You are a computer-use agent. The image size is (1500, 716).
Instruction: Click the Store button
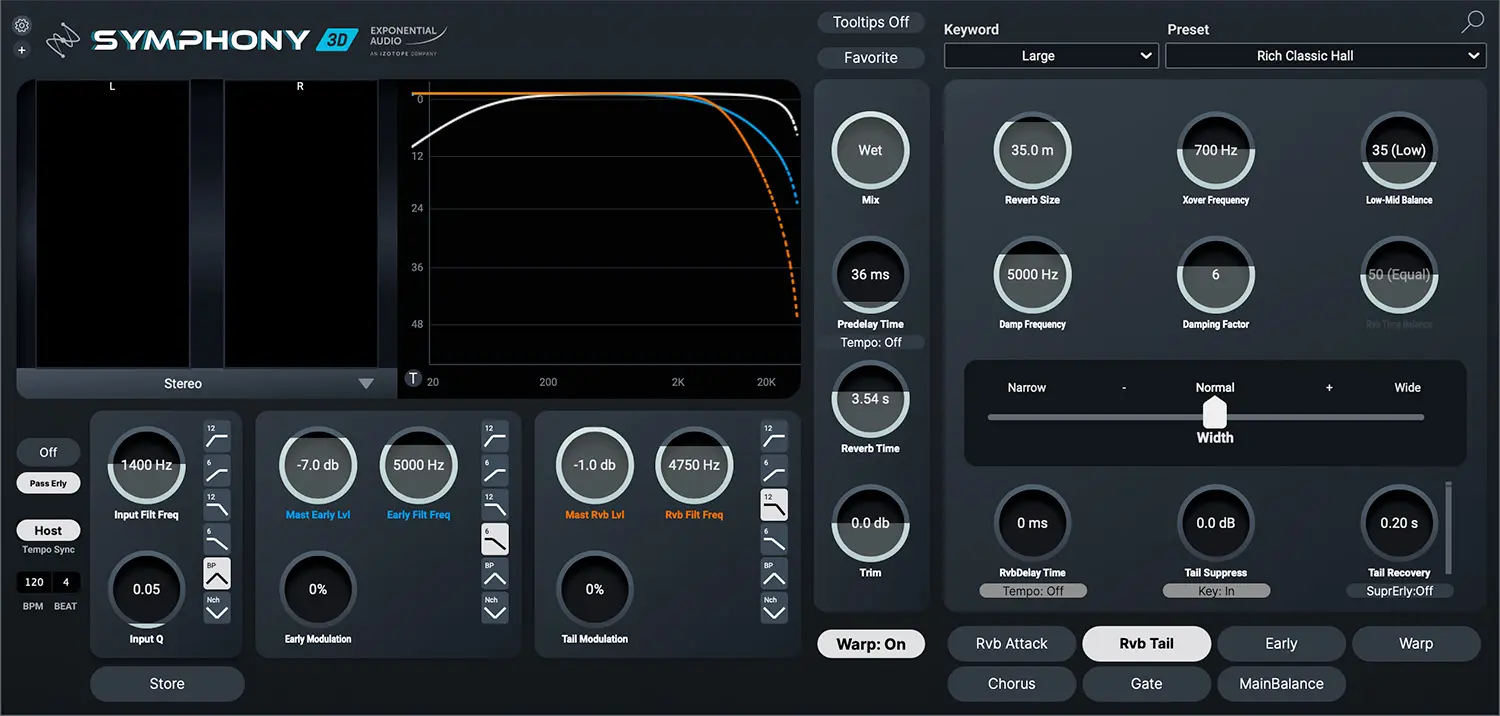[166, 683]
